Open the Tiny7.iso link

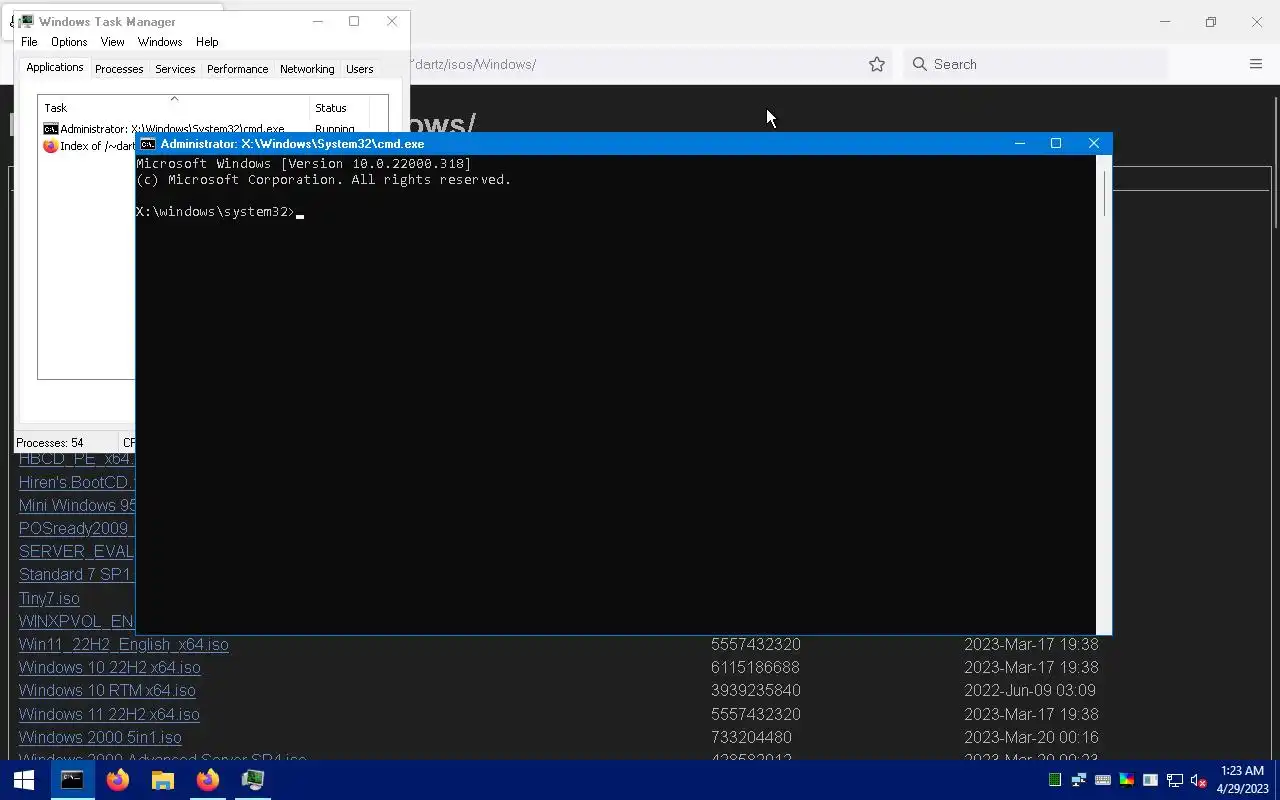coord(49,599)
